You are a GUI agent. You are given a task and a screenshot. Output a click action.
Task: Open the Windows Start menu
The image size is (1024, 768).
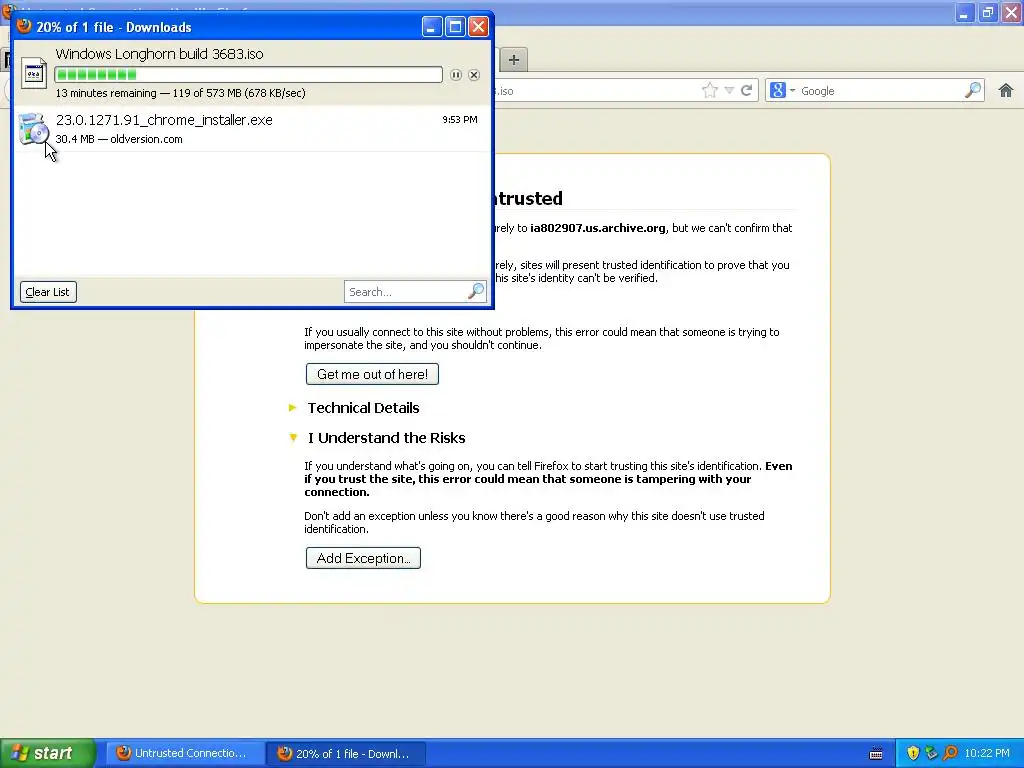coord(48,753)
